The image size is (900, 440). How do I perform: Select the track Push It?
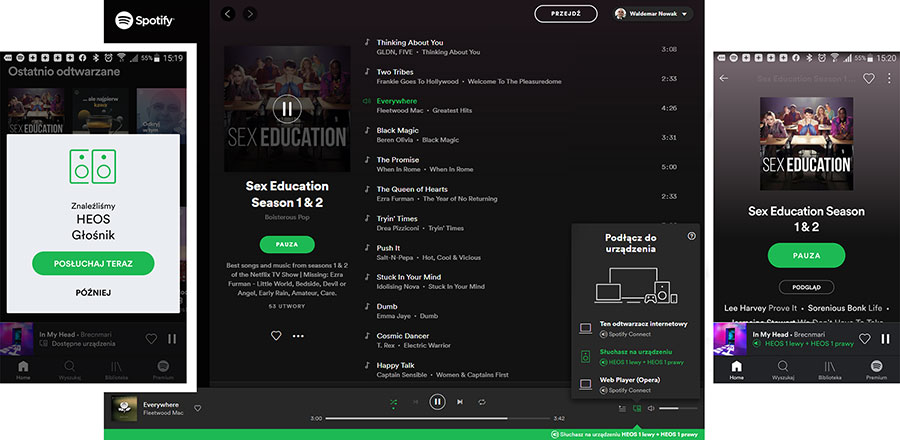388,248
